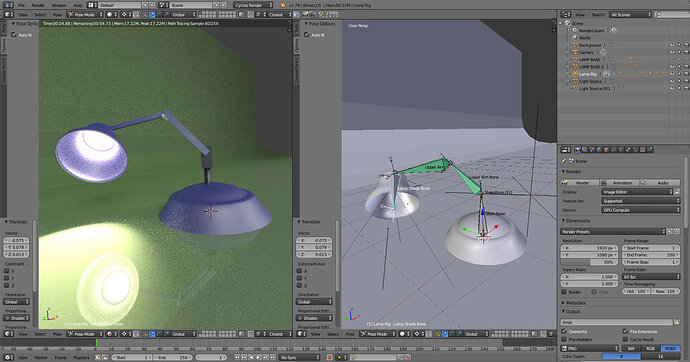Enable the Placeholders checkbox

tap(564, 339)
